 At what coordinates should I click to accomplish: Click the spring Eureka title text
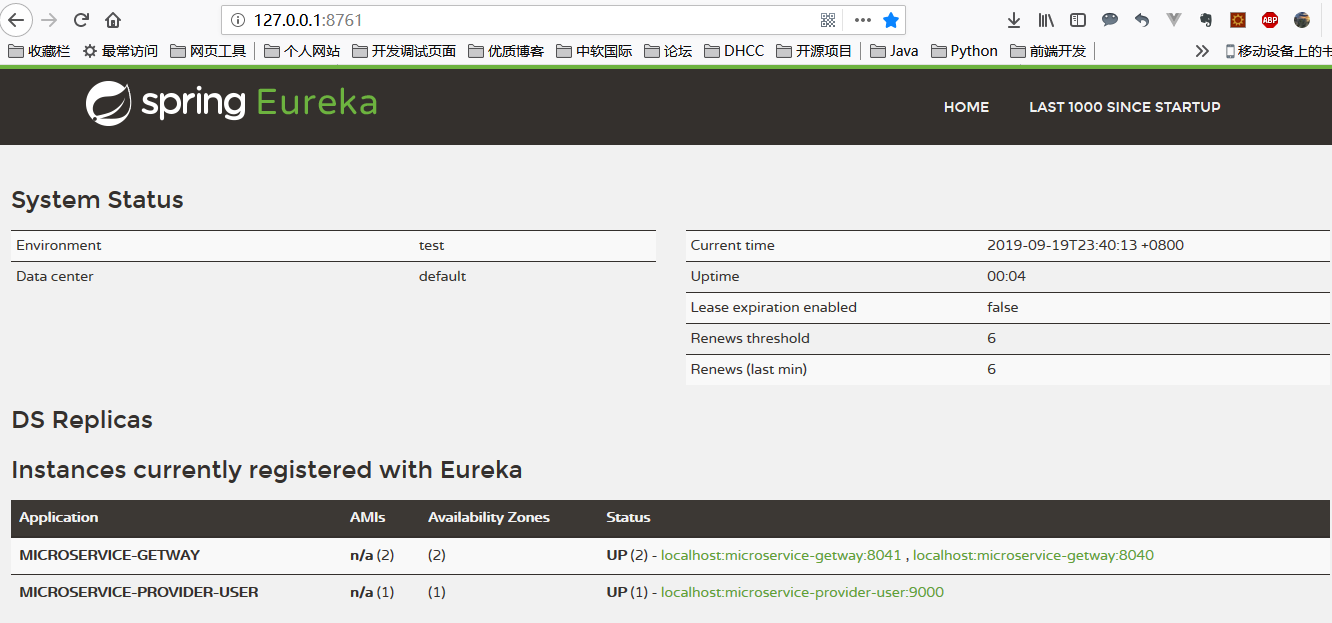[x=259, y=103]
